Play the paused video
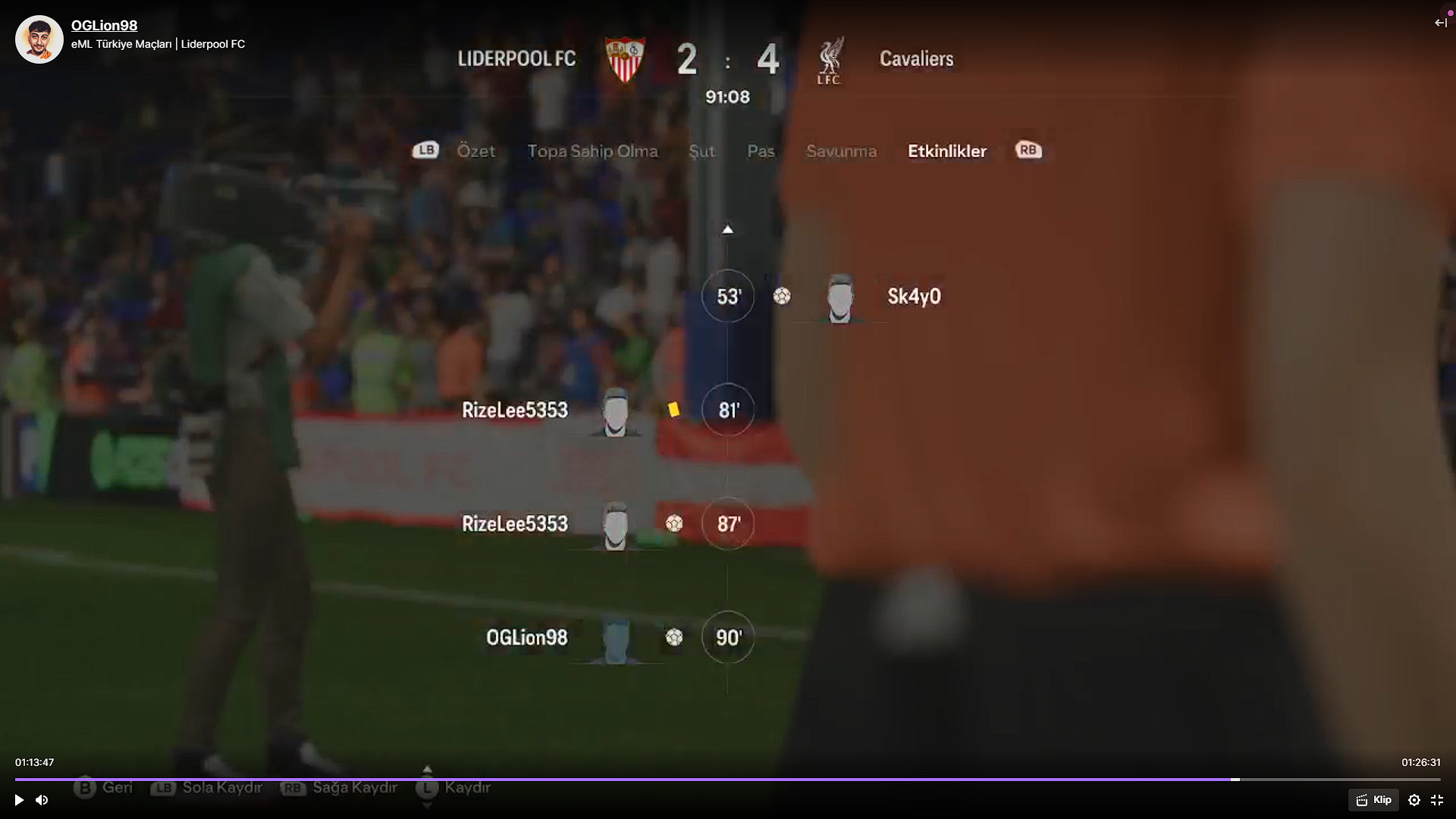Viewport: 1456px width, 819px height. (19, 800)
